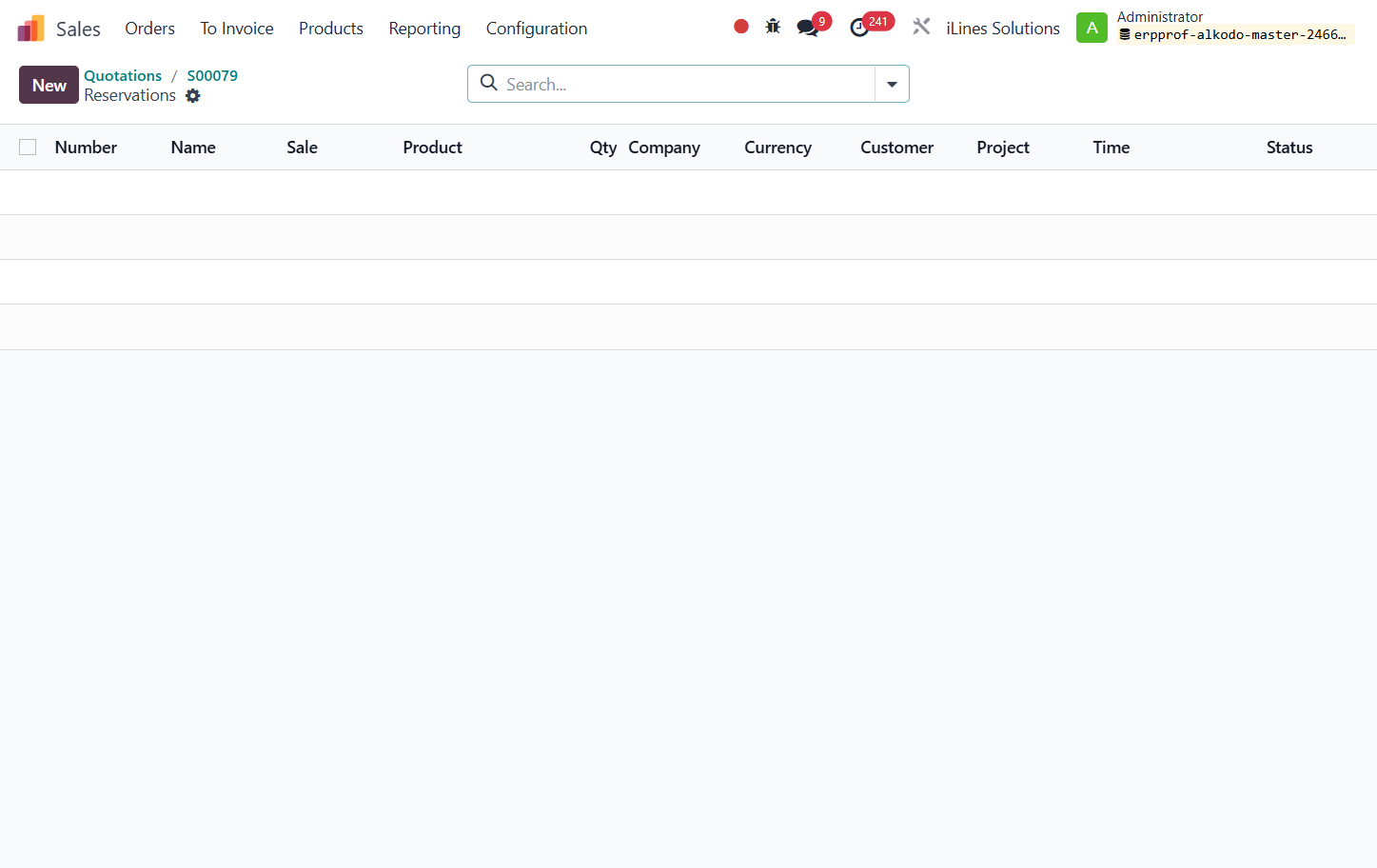The width and height of the screenshot is (1377, 868).
Task: Open the Orders menu
Action: tap(149, 29)
